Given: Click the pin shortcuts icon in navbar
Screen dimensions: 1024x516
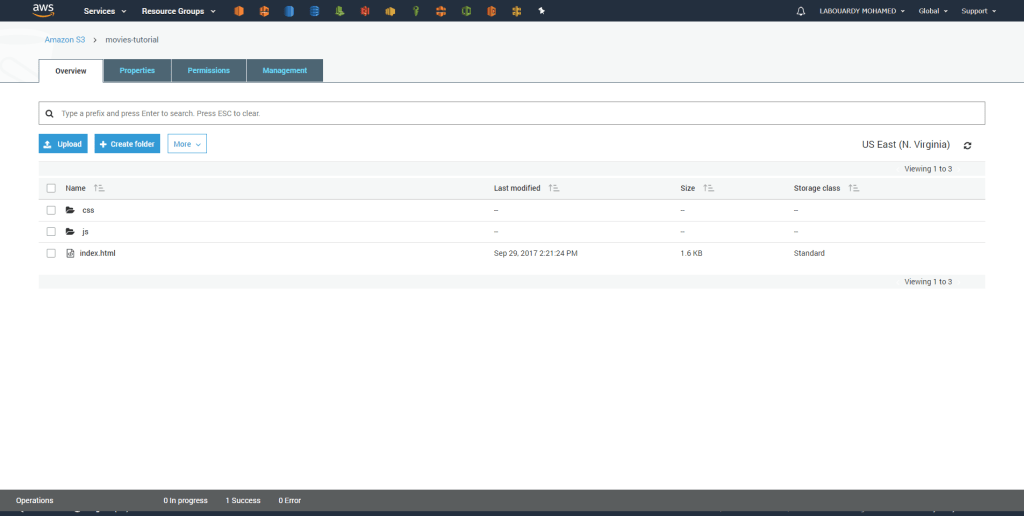Looking at the screenshot, I should 541,11.
